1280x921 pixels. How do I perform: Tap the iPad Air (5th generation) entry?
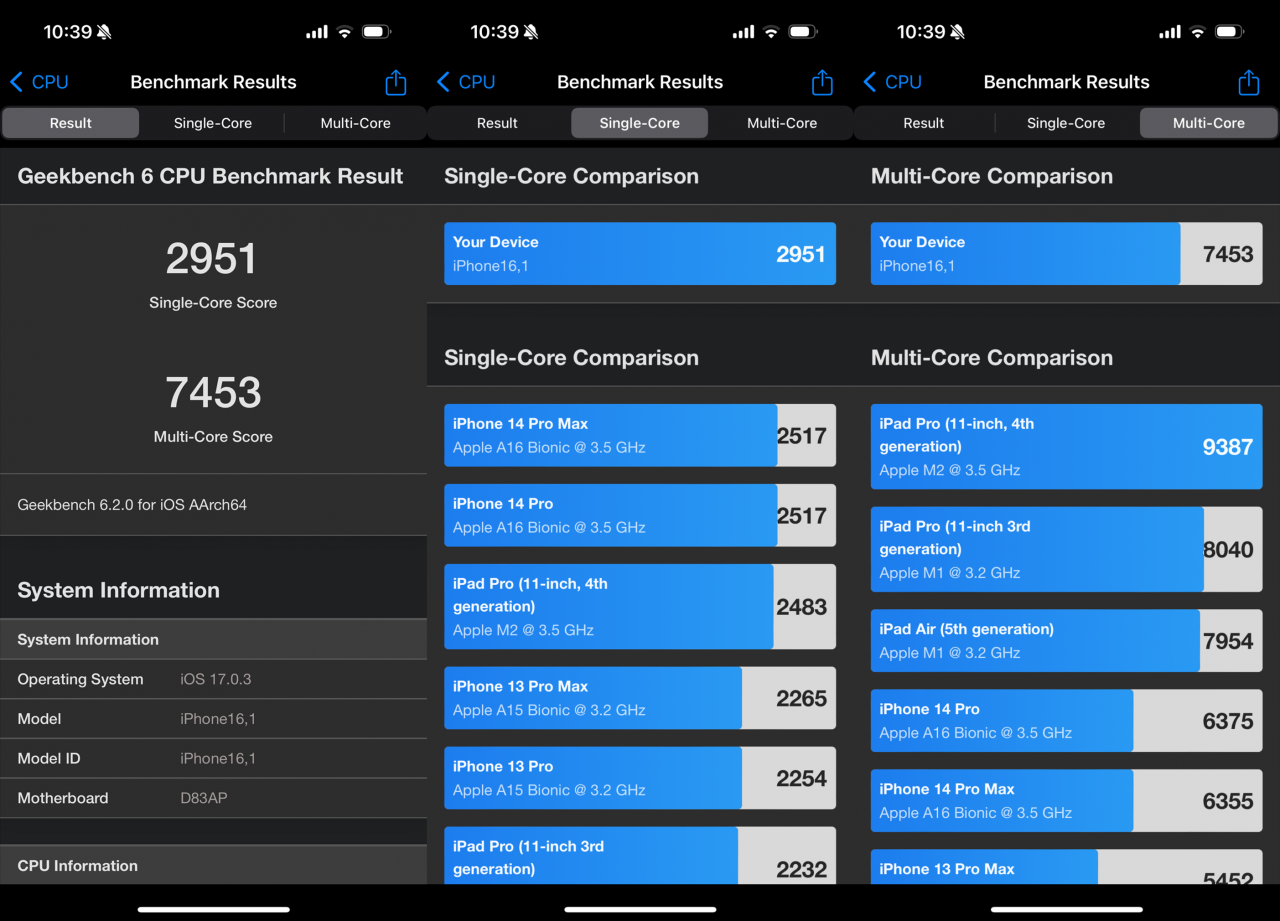pyautogui.click(x=1066, y=641)
